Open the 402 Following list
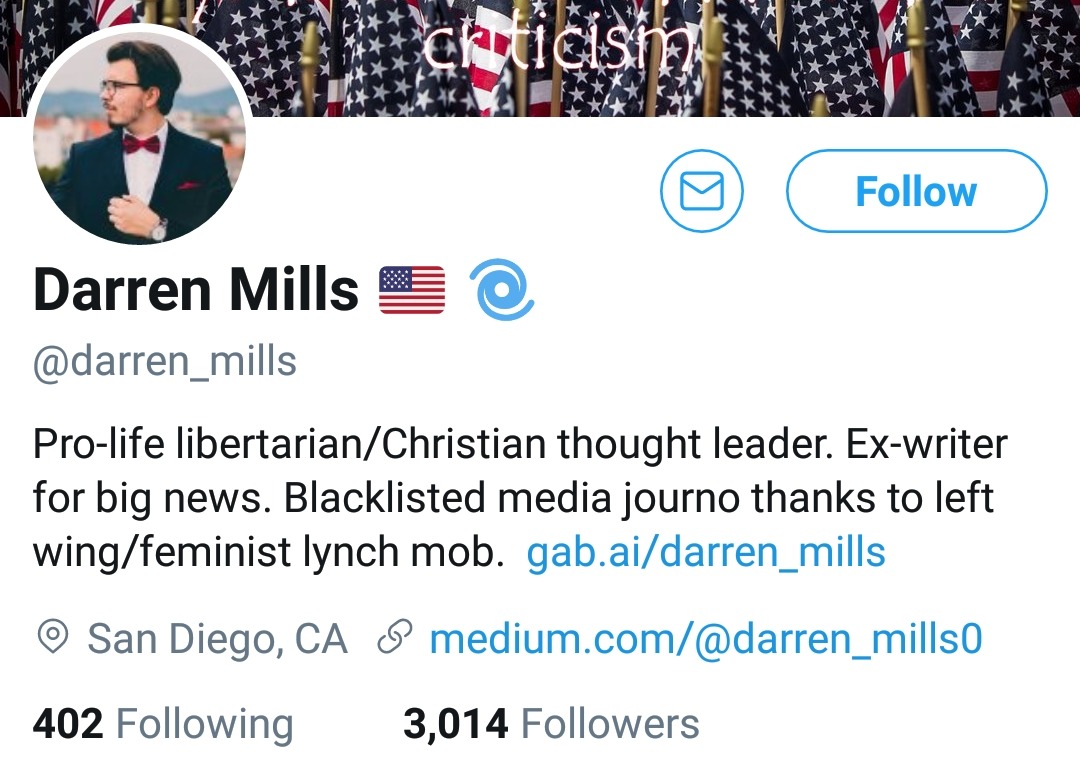This screenshot has height=758, width=1080. [x=163, y=724]
